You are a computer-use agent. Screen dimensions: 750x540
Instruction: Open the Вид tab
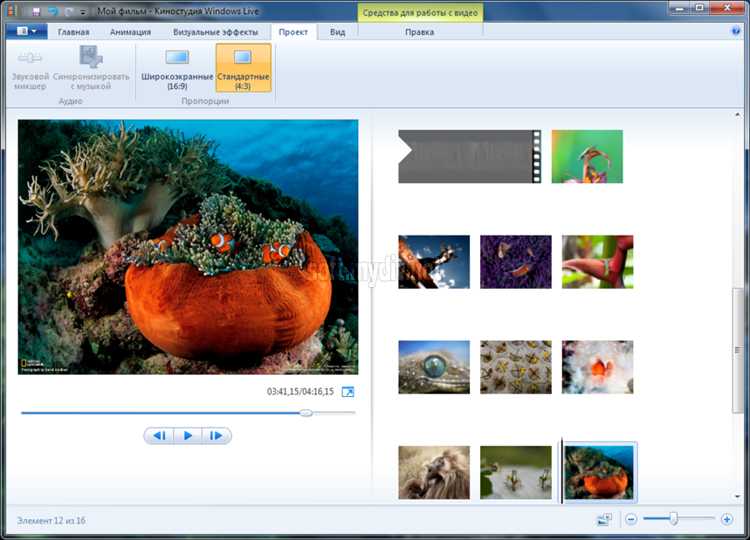337,32
